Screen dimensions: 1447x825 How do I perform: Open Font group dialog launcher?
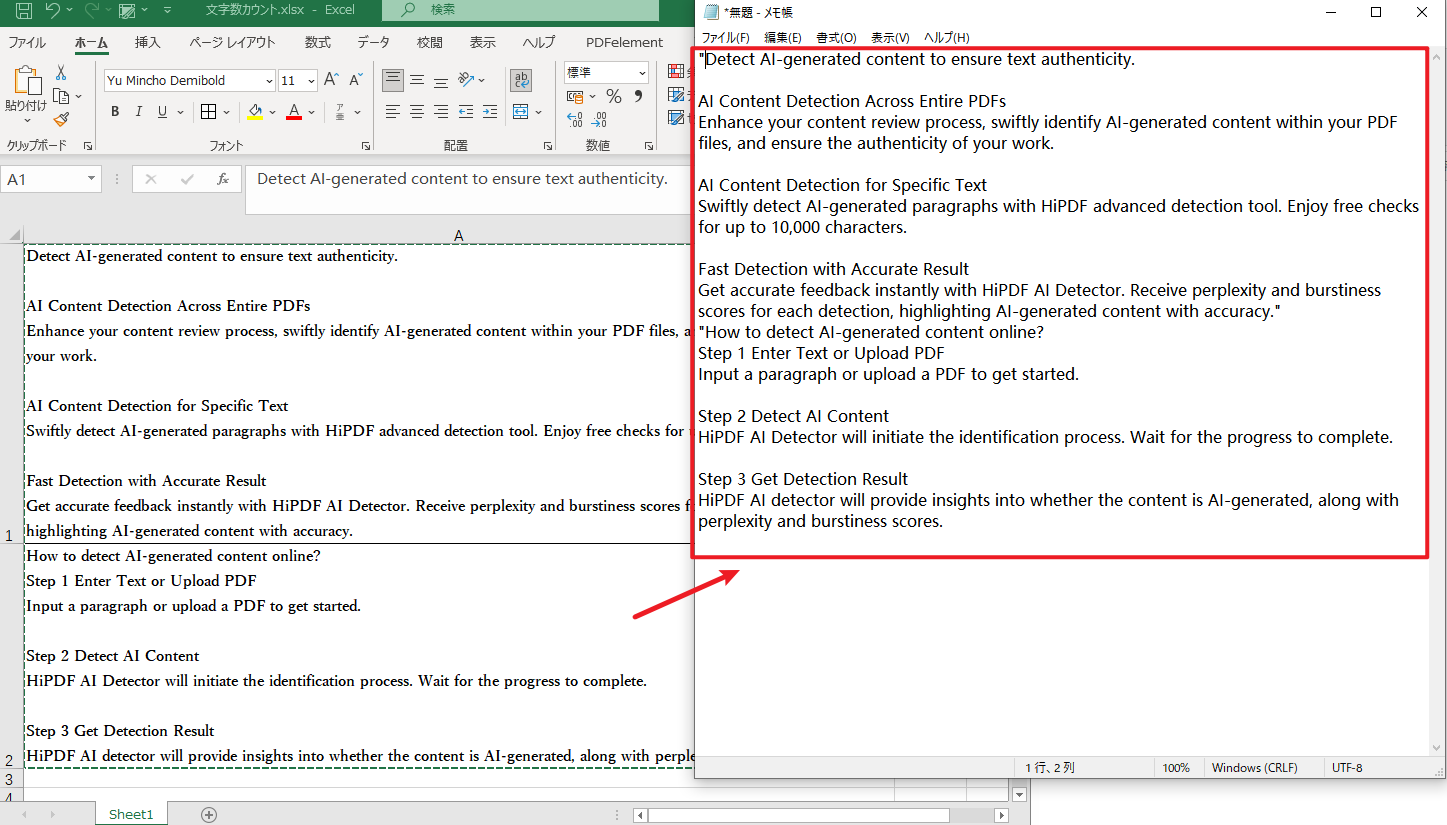(x=367, y=146)
